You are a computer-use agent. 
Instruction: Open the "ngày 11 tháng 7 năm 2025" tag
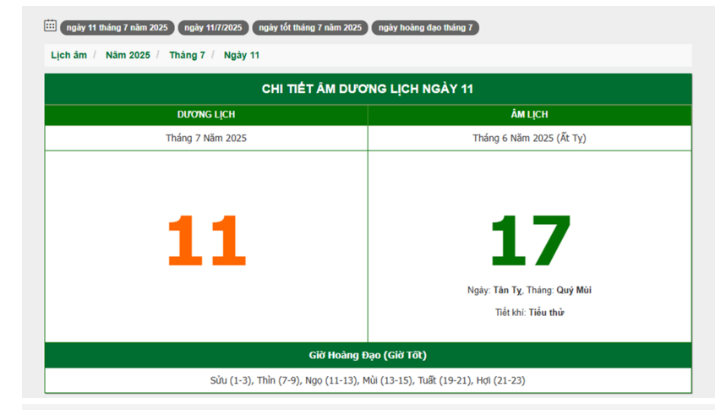(x=117, y=28)
